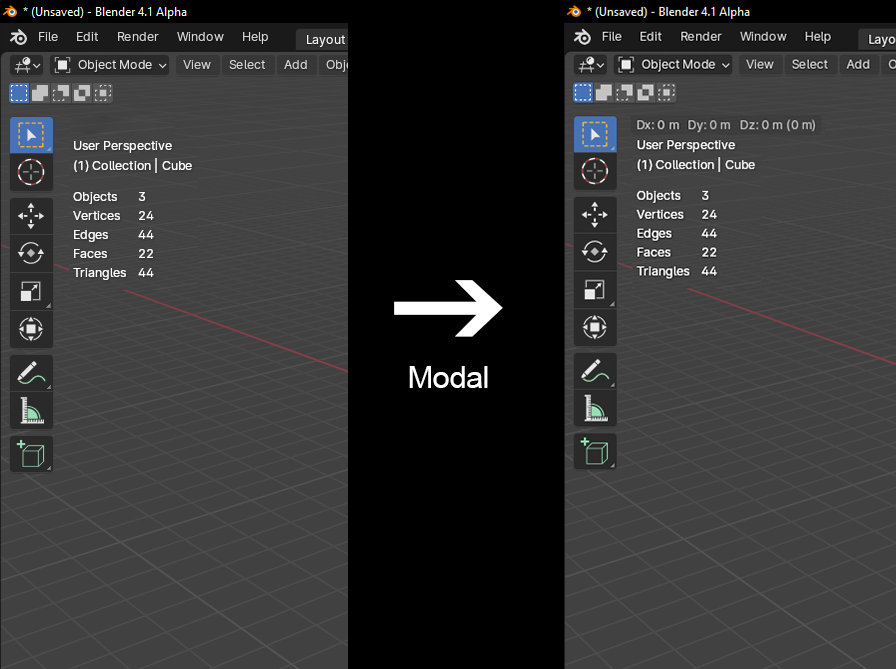
Task: Click the Select header button in left Blender window
Action: (247, 65)
